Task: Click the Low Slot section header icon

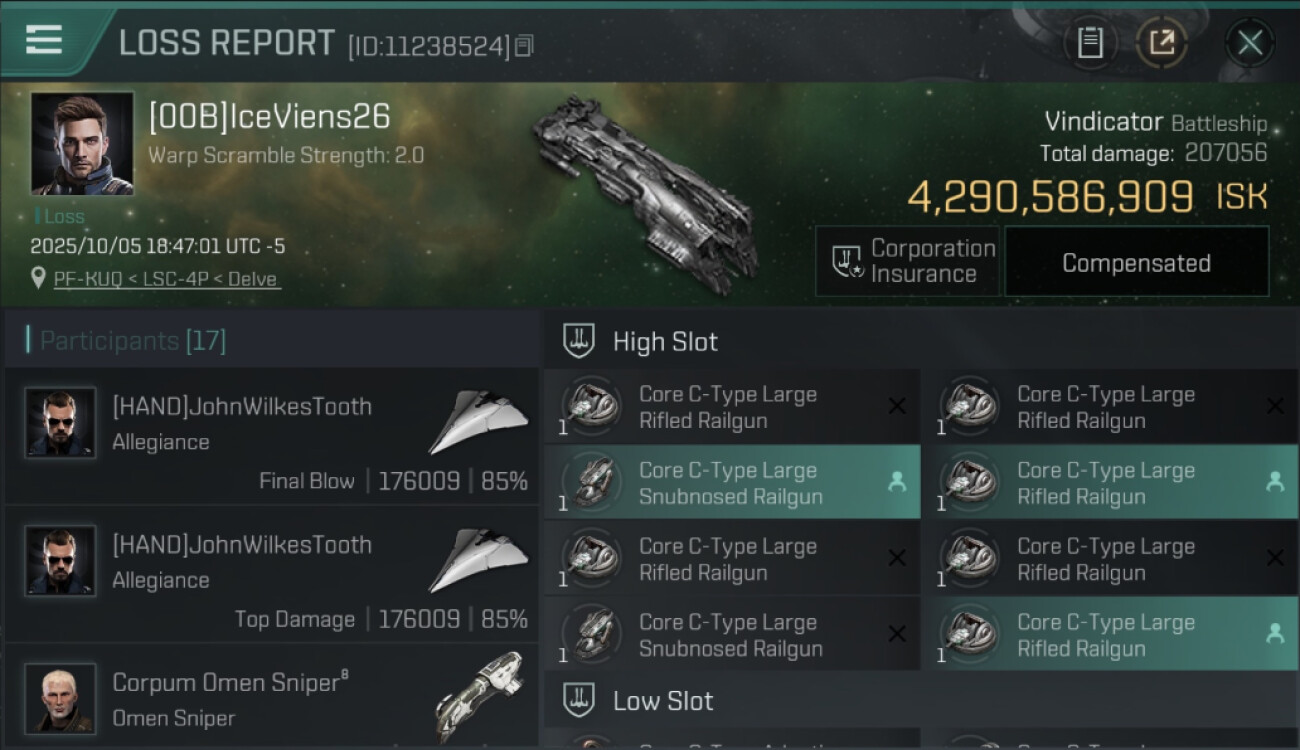Action: (x=578, y=700)
